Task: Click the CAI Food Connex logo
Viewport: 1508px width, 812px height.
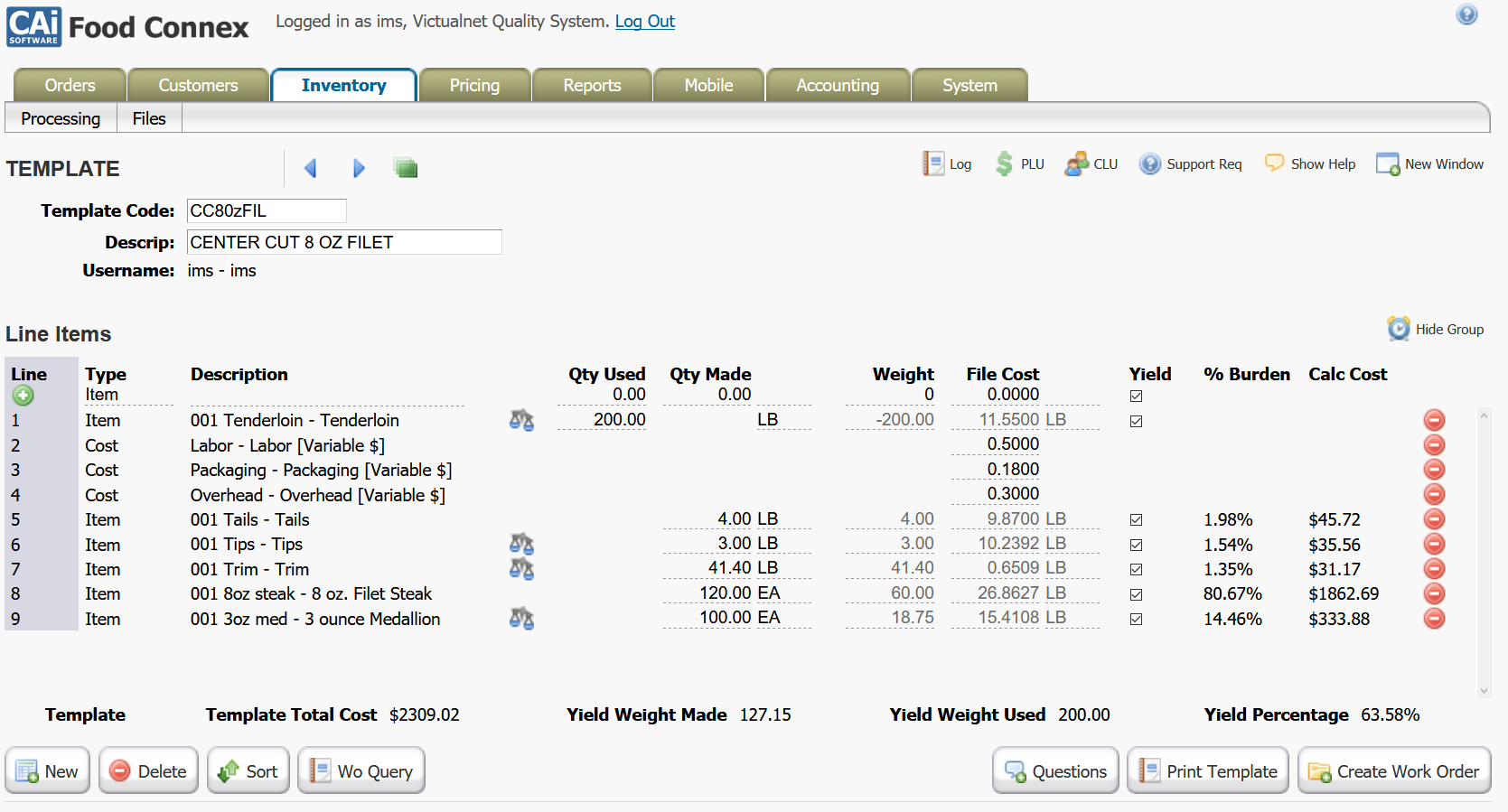Action: click(127, 27)
